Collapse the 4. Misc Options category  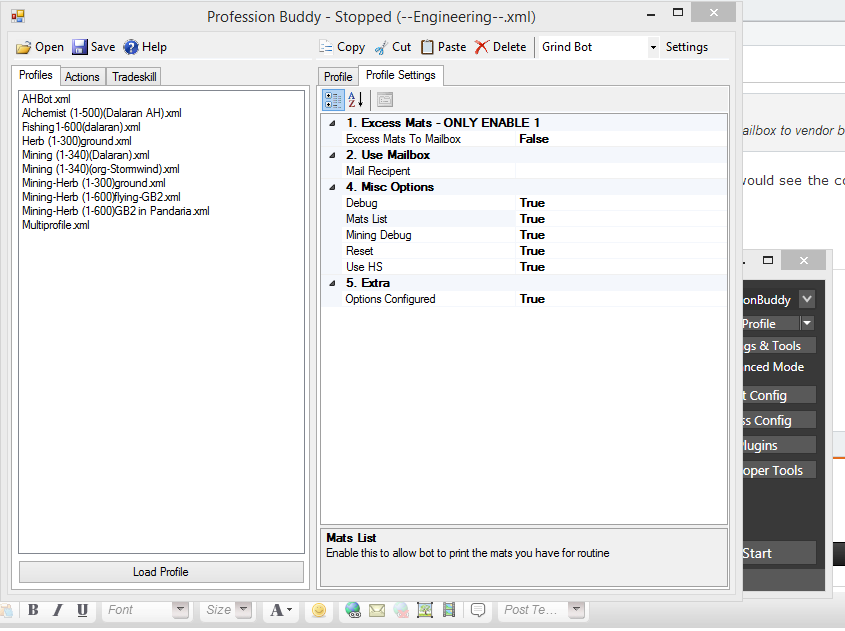click(333, 188)
